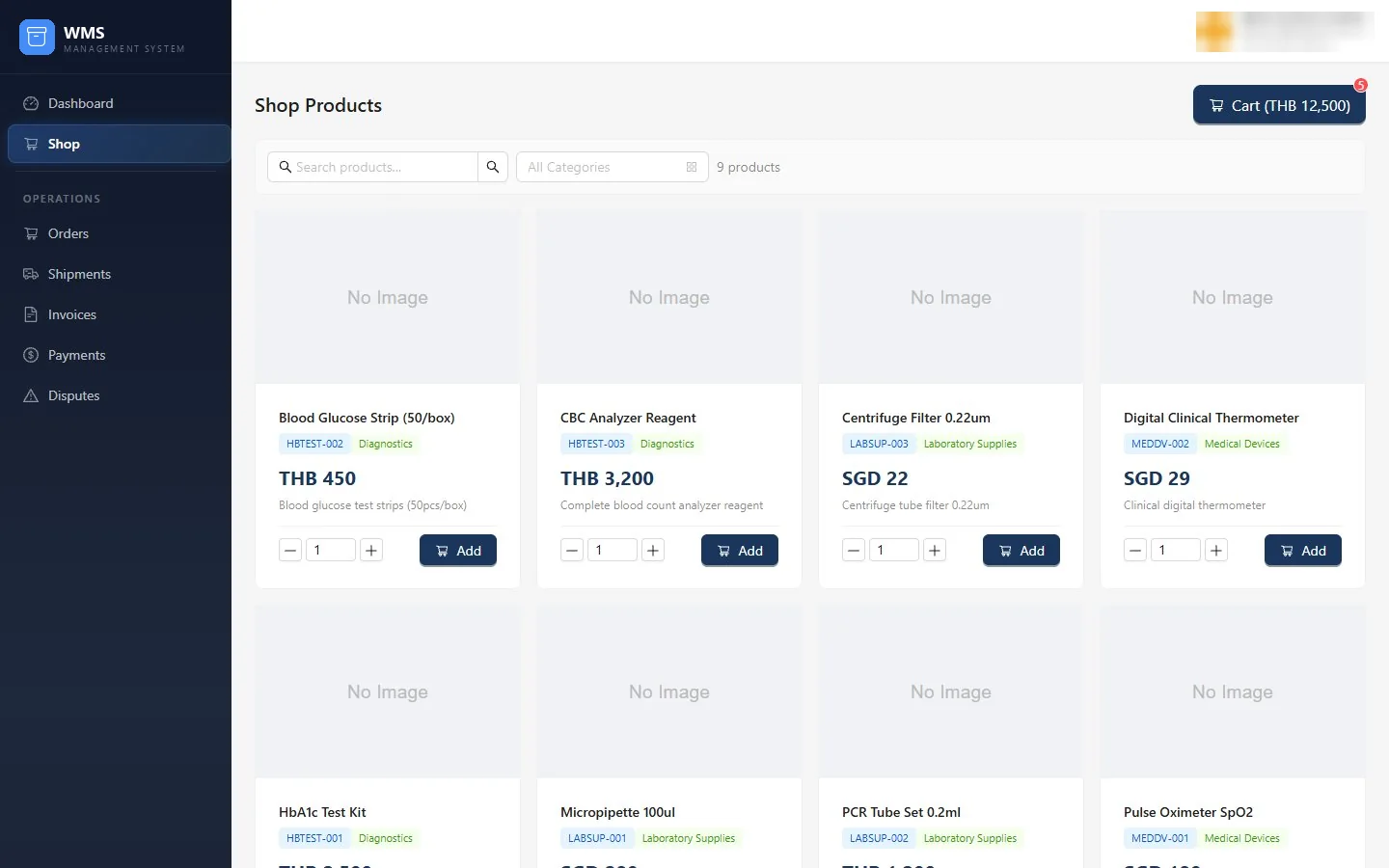The image size is (1389, 868).
Task: Click the HBTEST-003 SKU tag
Action: point(596,445)
